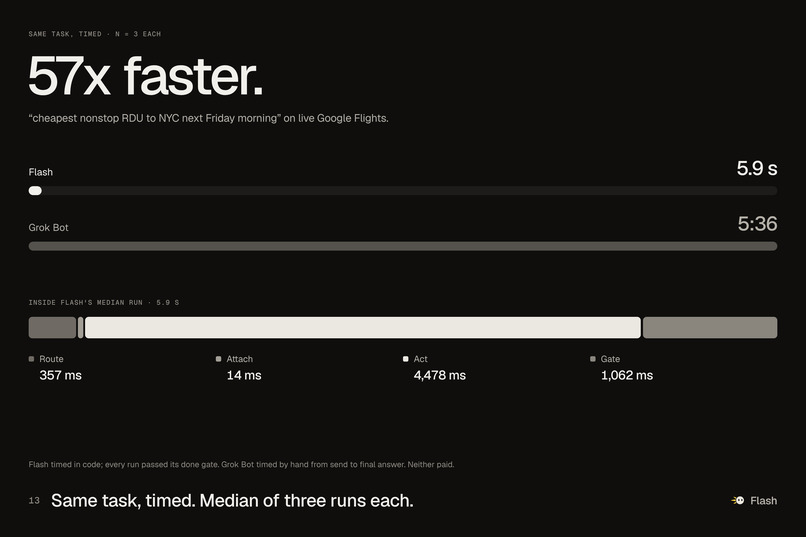Click the 'INSIDE FLASH'S MEDIAN RUN · 5.9 S' caption

click(x=104, y=303)
